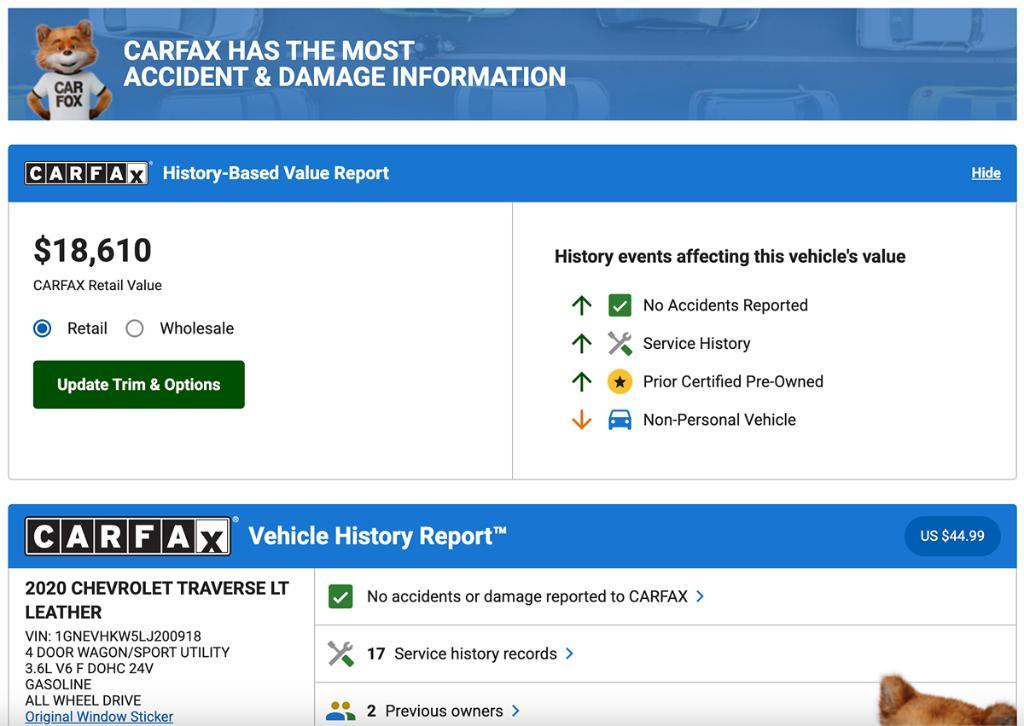Screen dimensions: 1024x726
Task: Click the wrench icon beside 17 Service history records
Action: (341, 654)
